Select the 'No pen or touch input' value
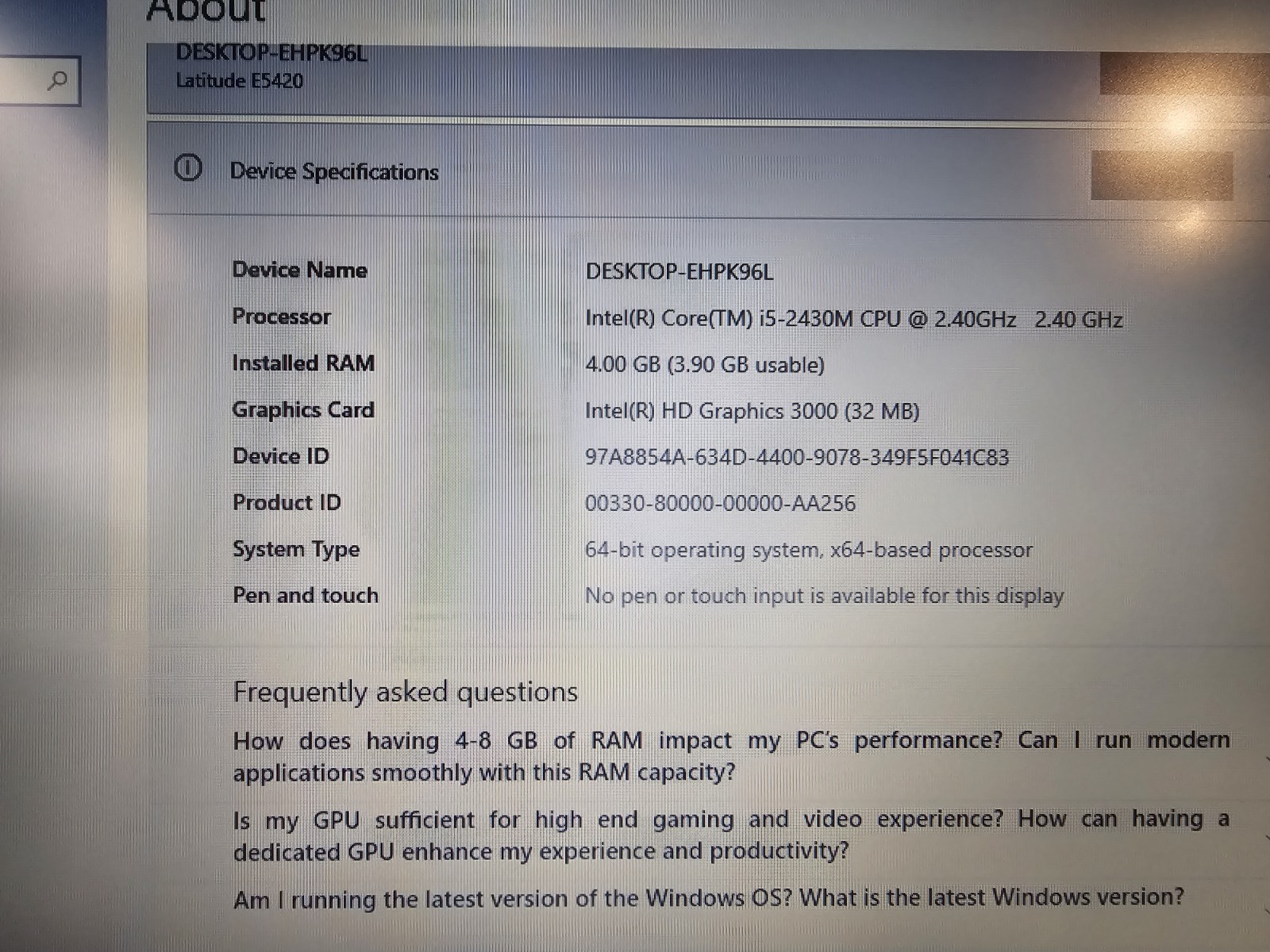1270x952 pixels. [x=824, y=596]
